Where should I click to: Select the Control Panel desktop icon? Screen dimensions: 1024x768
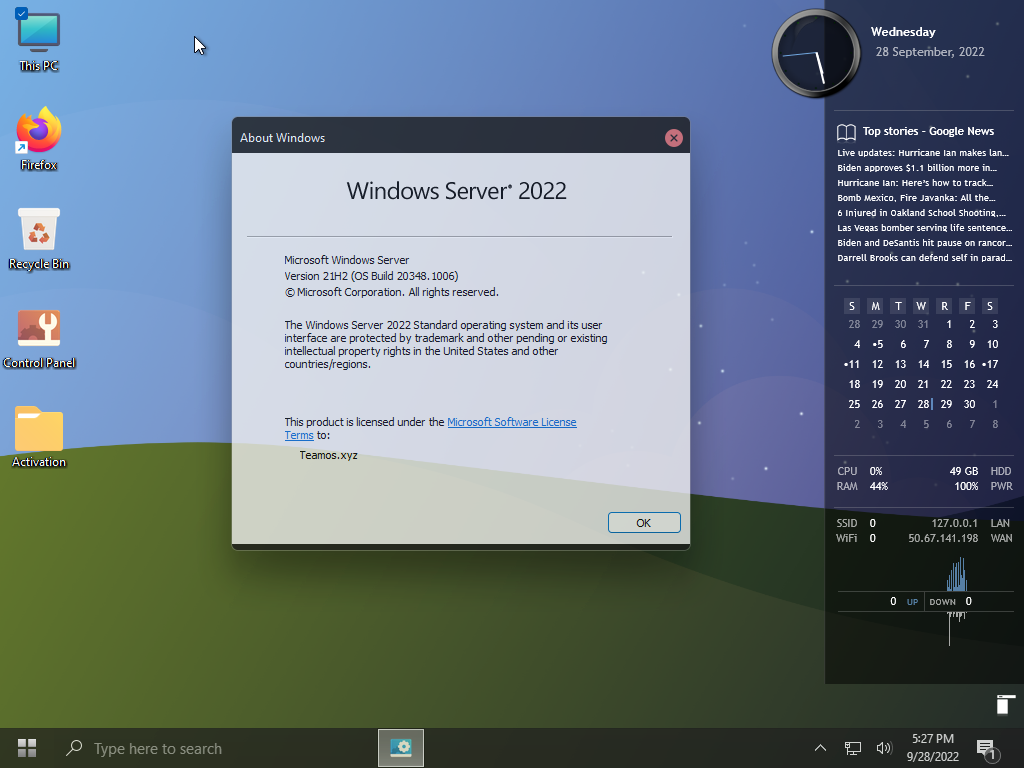(39, 330)
